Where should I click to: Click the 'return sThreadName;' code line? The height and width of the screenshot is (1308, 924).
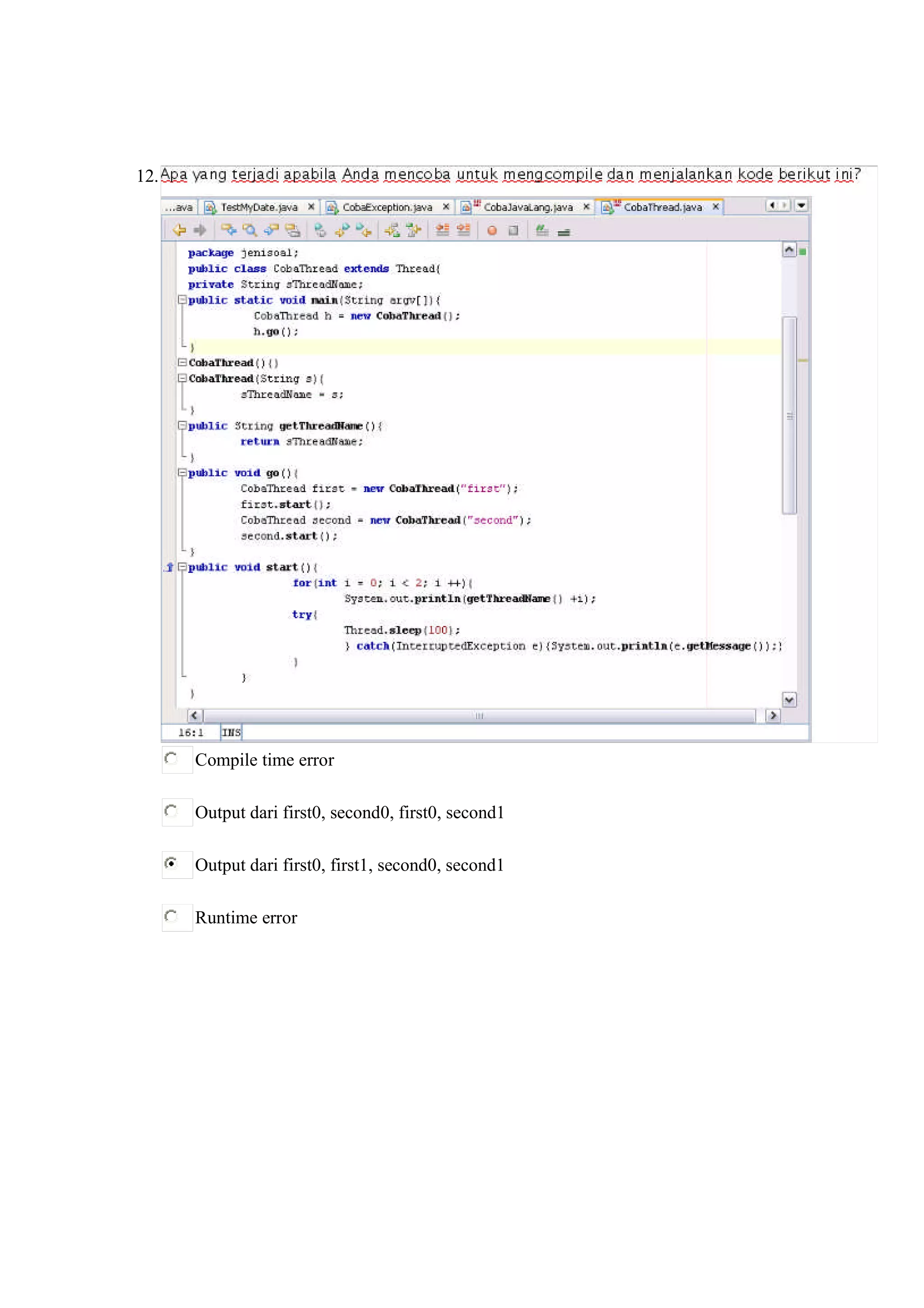[x=301, y=441]
